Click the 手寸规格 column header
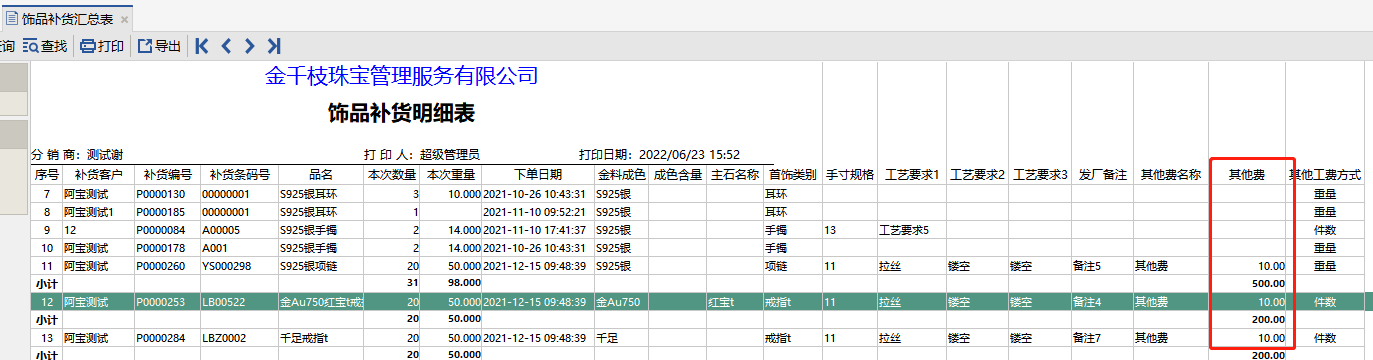 pyautogui.click(x=850, y=175)
